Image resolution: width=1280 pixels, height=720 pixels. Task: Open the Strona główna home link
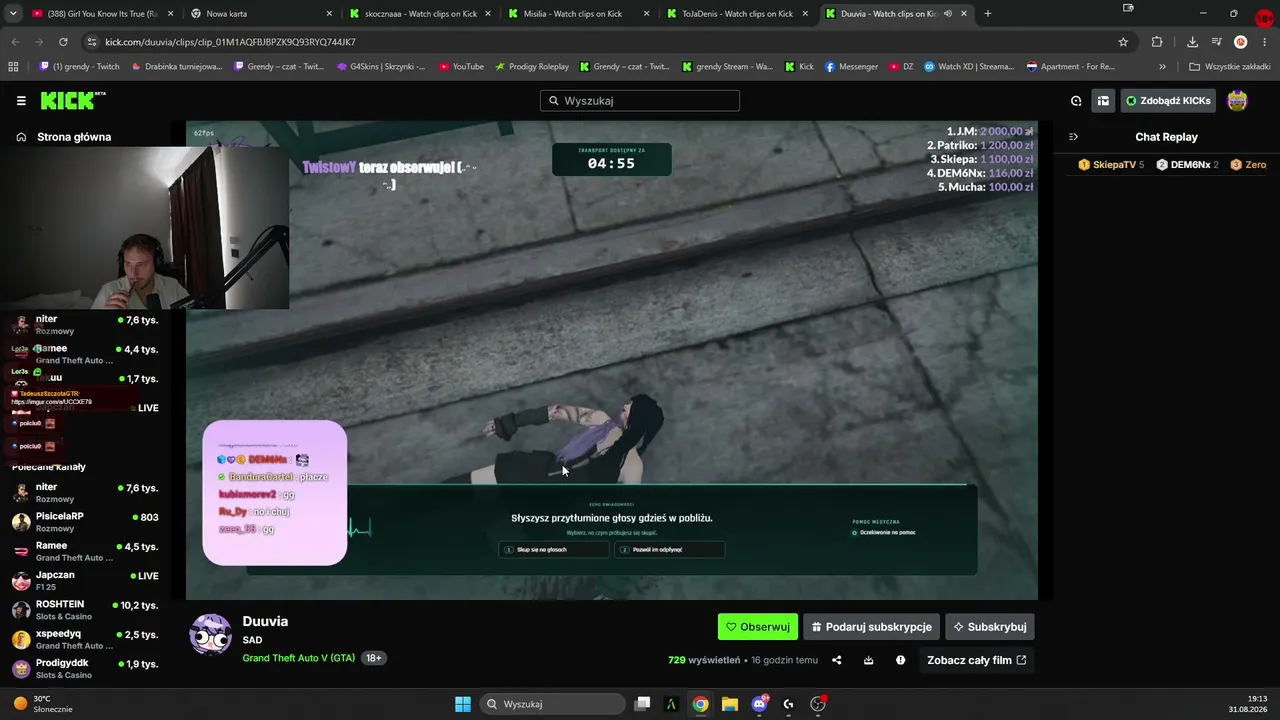point(63,137)
